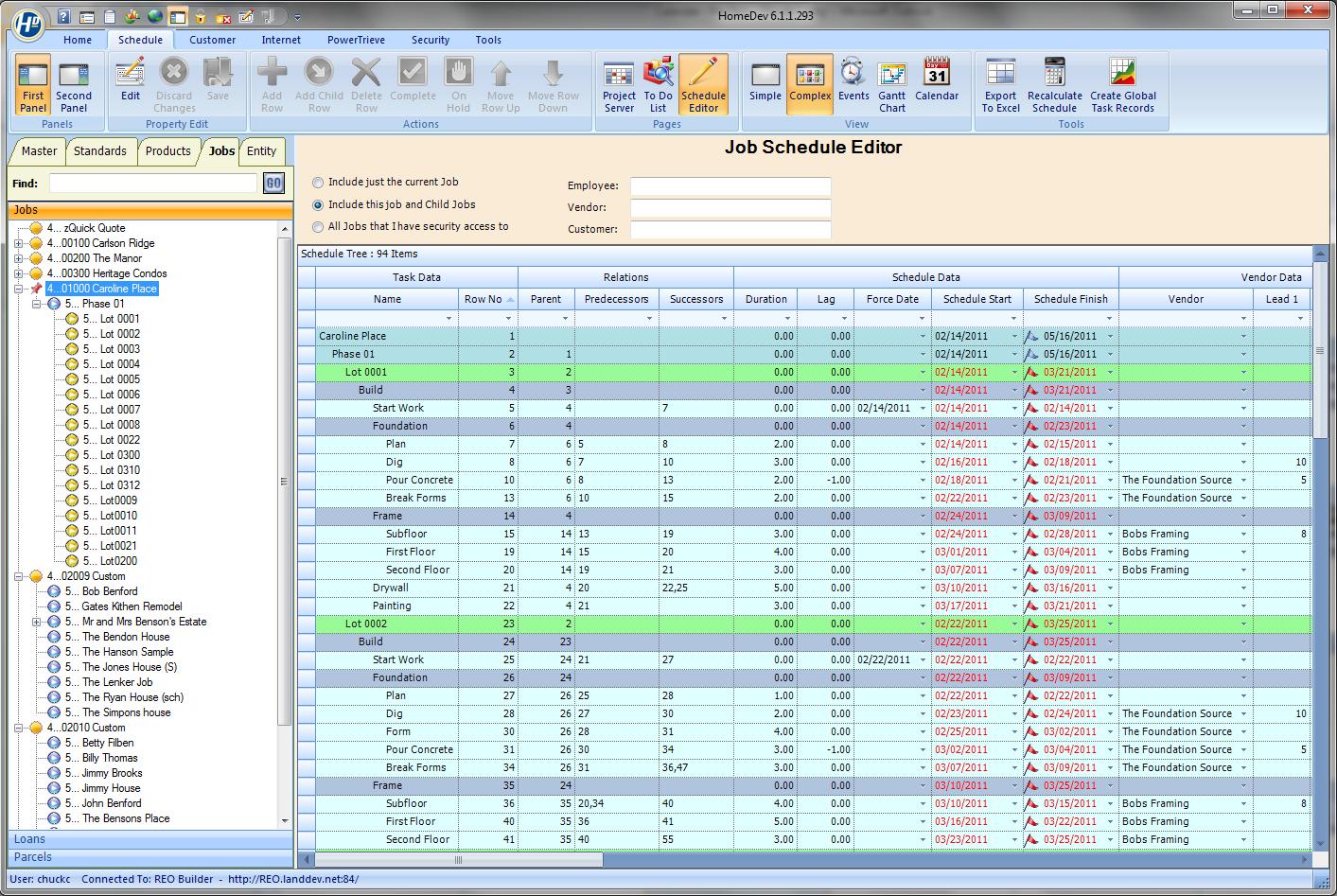Open the Events view
This screenshot has width=1337, height=896.
853,79
